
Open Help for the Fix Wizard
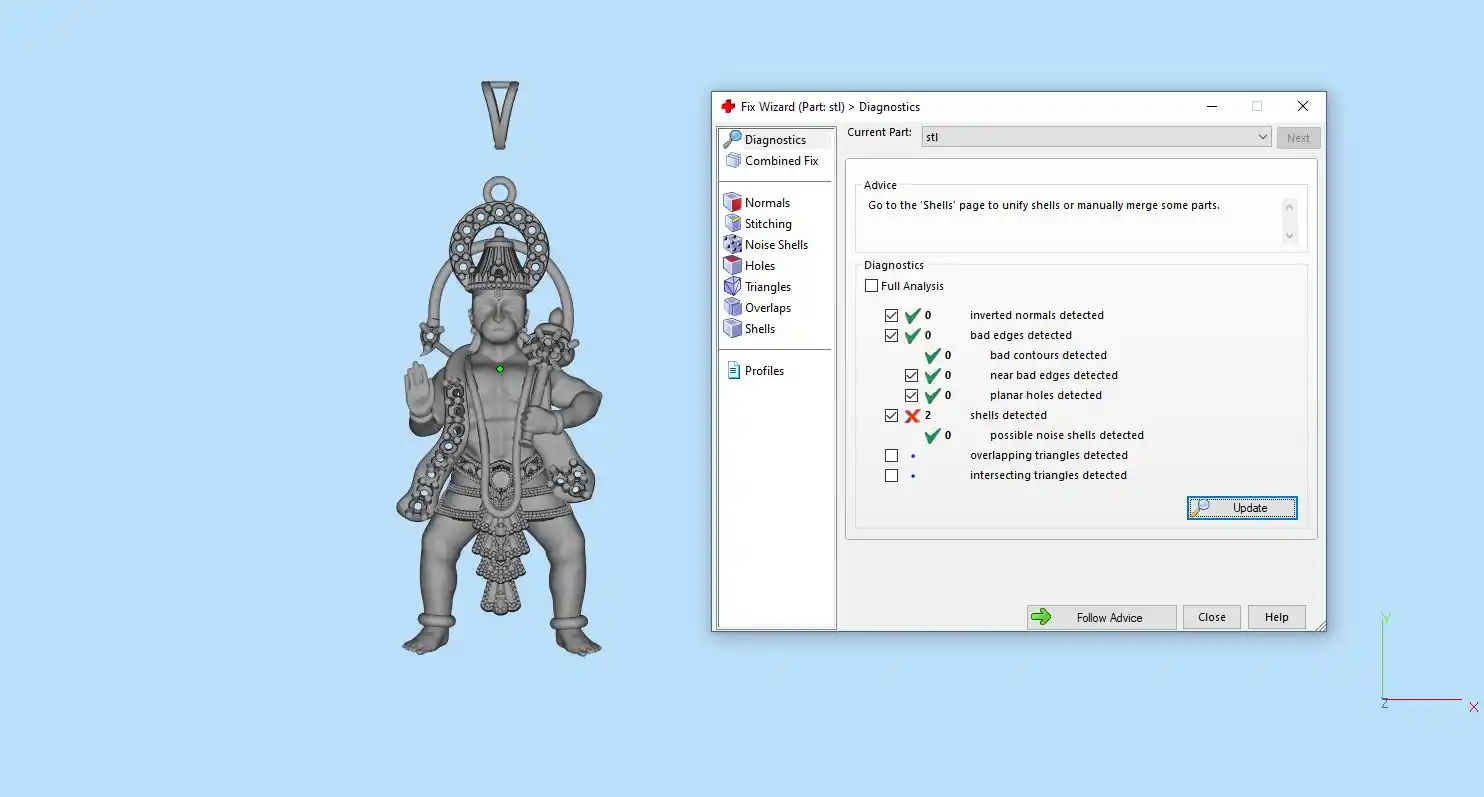[x=1276, y=617]
